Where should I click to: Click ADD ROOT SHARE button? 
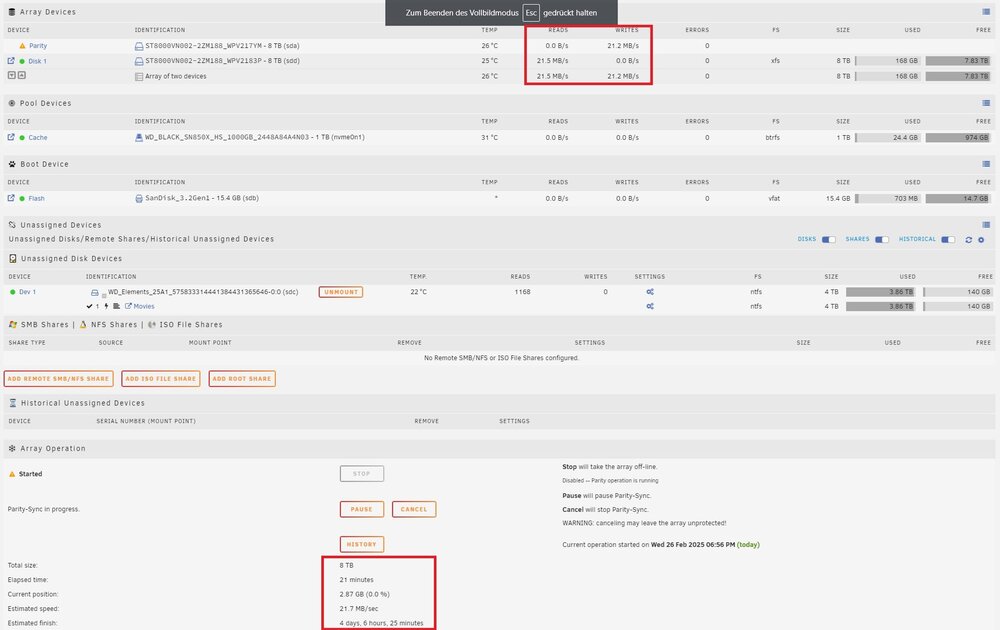242,379
